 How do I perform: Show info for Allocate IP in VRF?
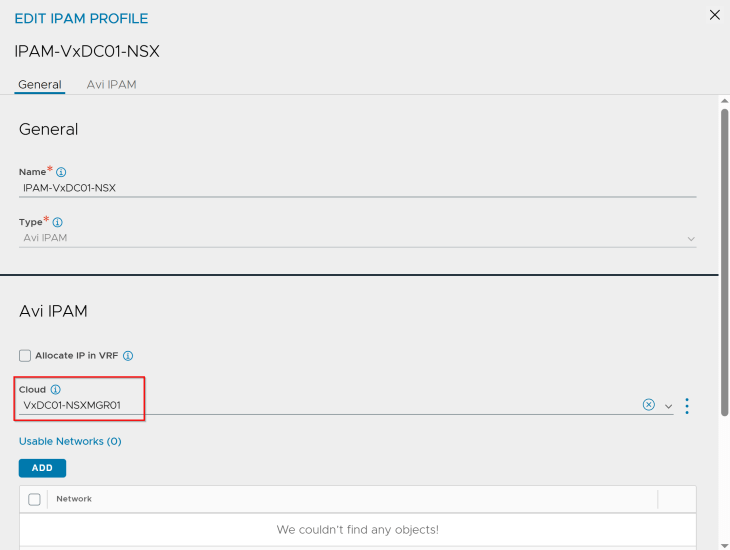(128, 355)
